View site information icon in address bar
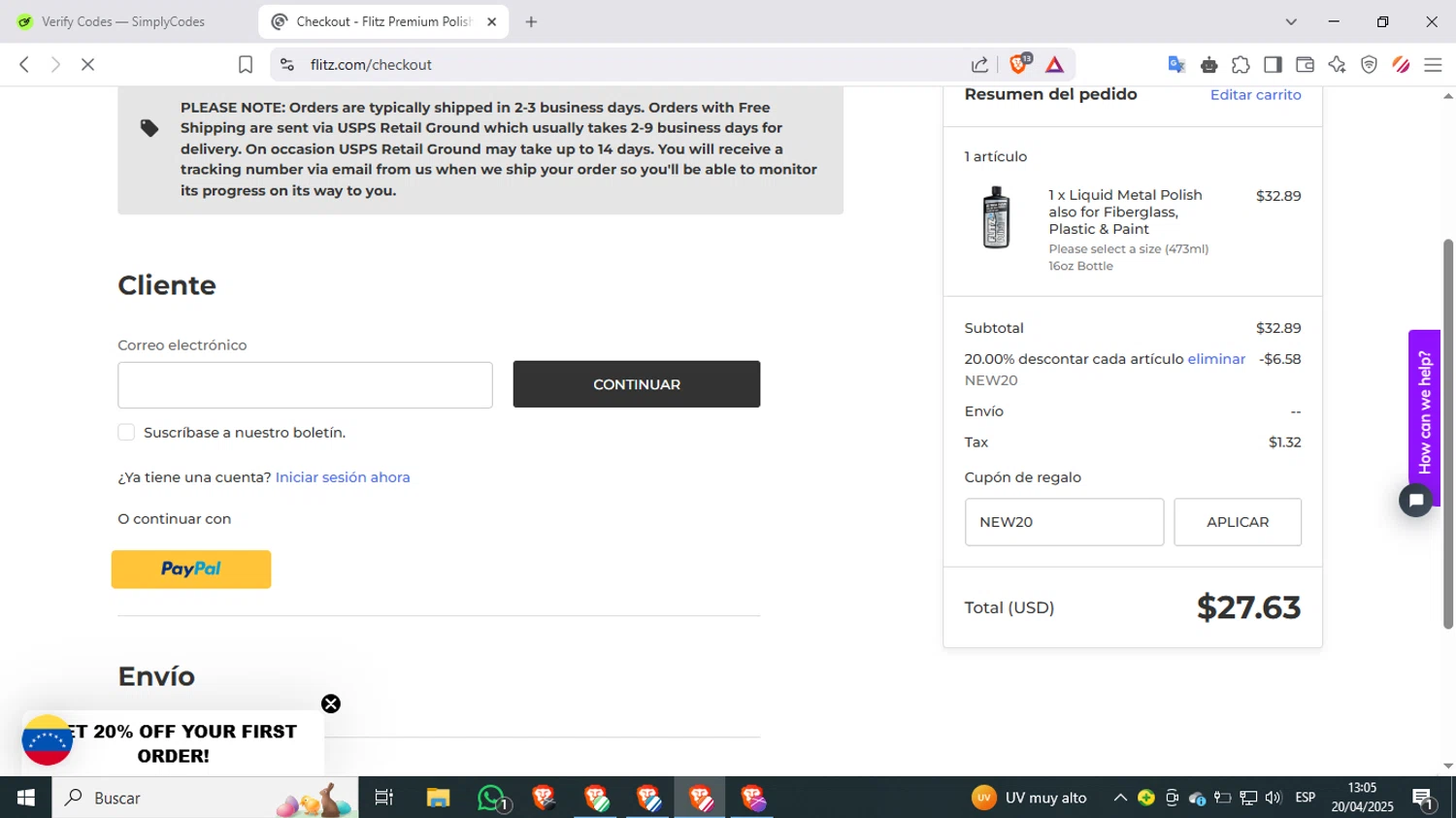Screen dimensions: 1456x818 [287, 64]
